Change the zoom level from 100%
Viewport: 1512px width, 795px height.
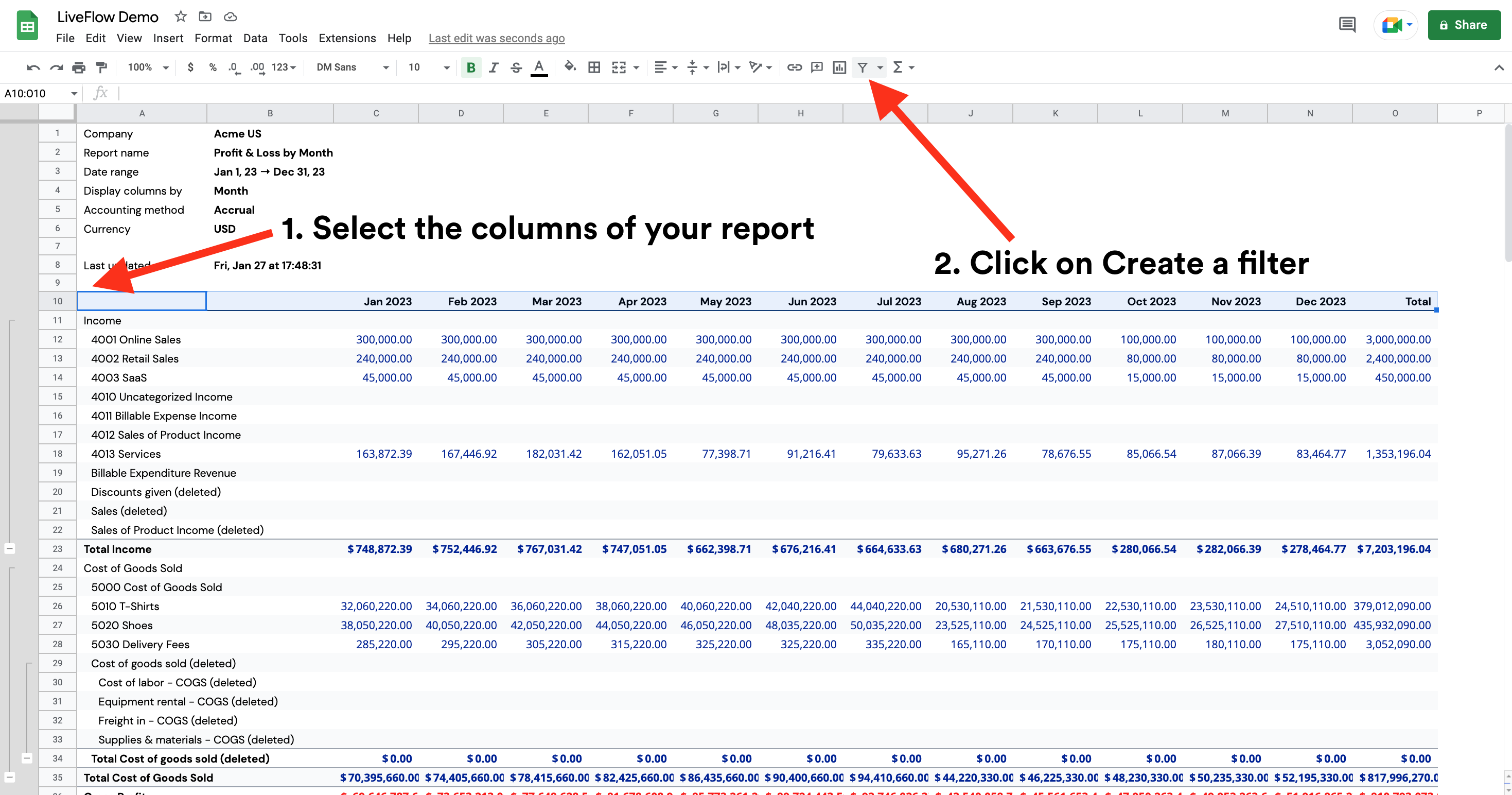[148, 67]
